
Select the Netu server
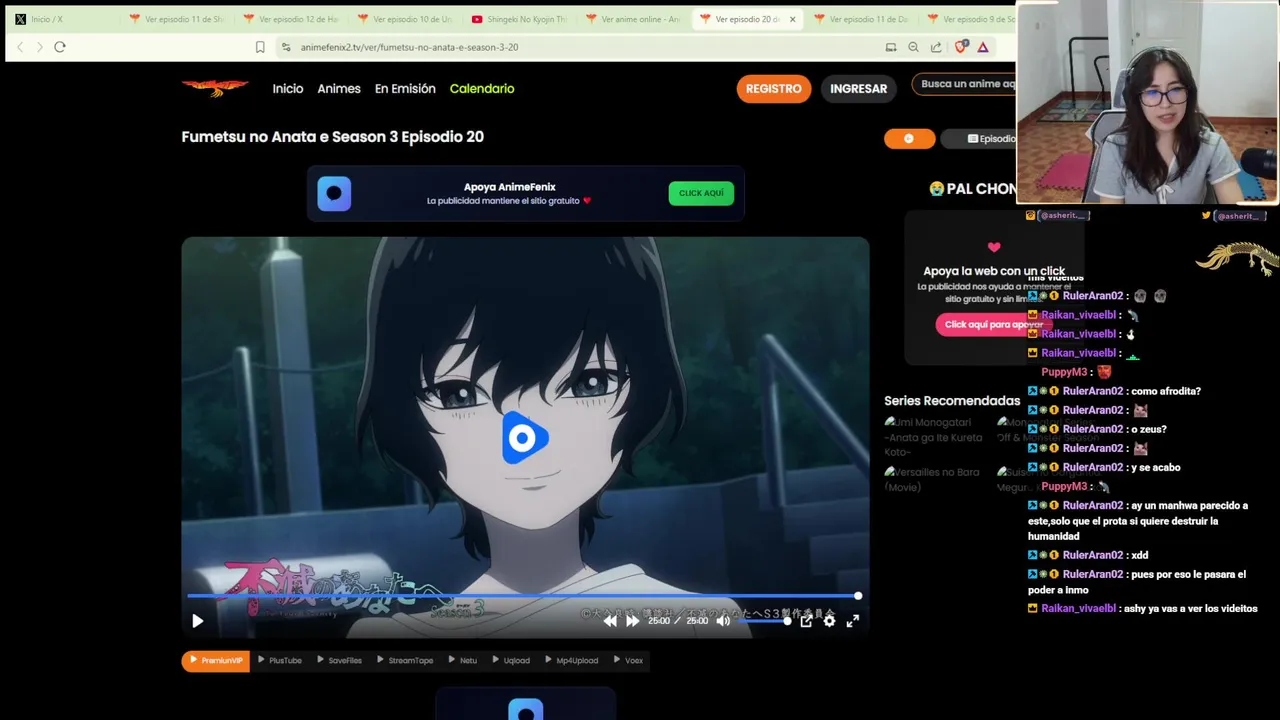[463, 661]
